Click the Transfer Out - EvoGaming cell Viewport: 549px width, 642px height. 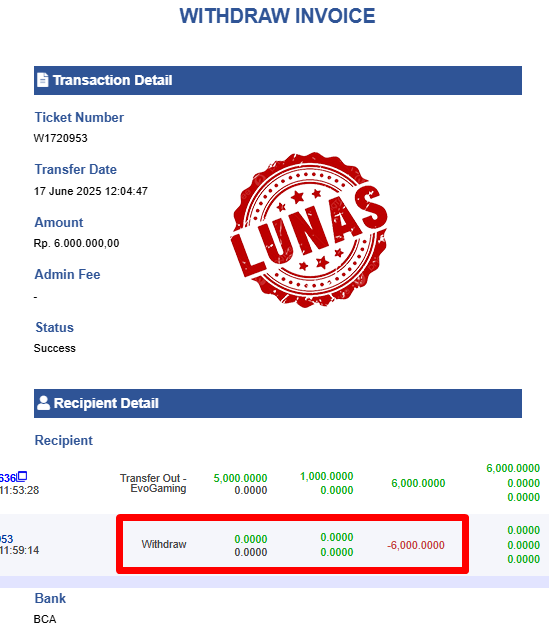153,483
